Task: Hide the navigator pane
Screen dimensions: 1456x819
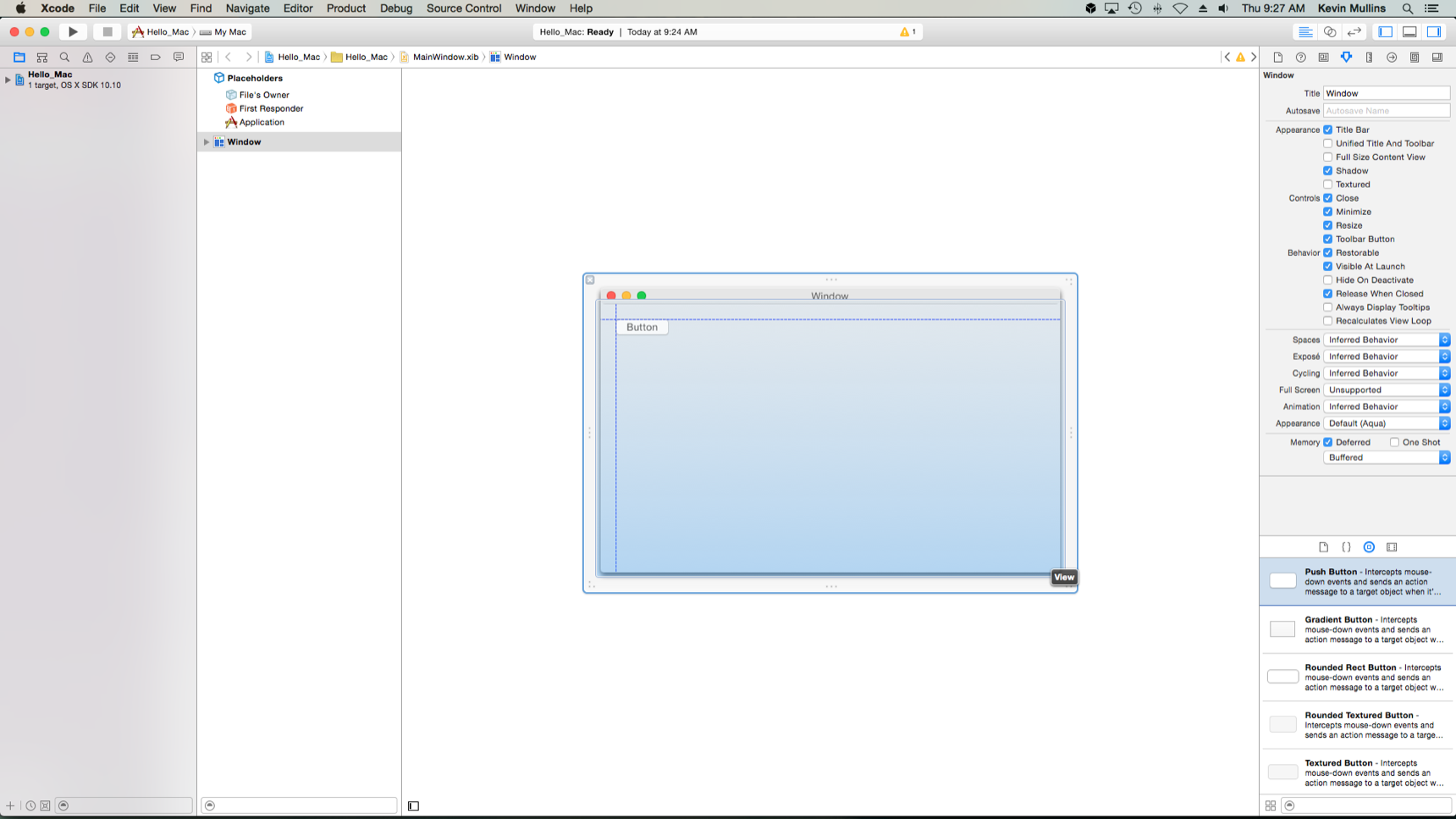Action: click(x=1386, y=32)
